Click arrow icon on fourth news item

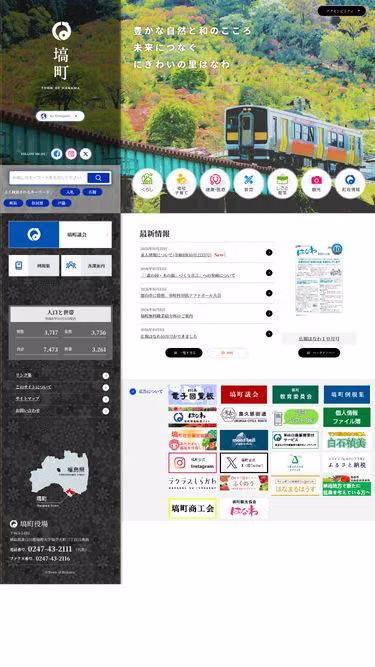point(269,314)
